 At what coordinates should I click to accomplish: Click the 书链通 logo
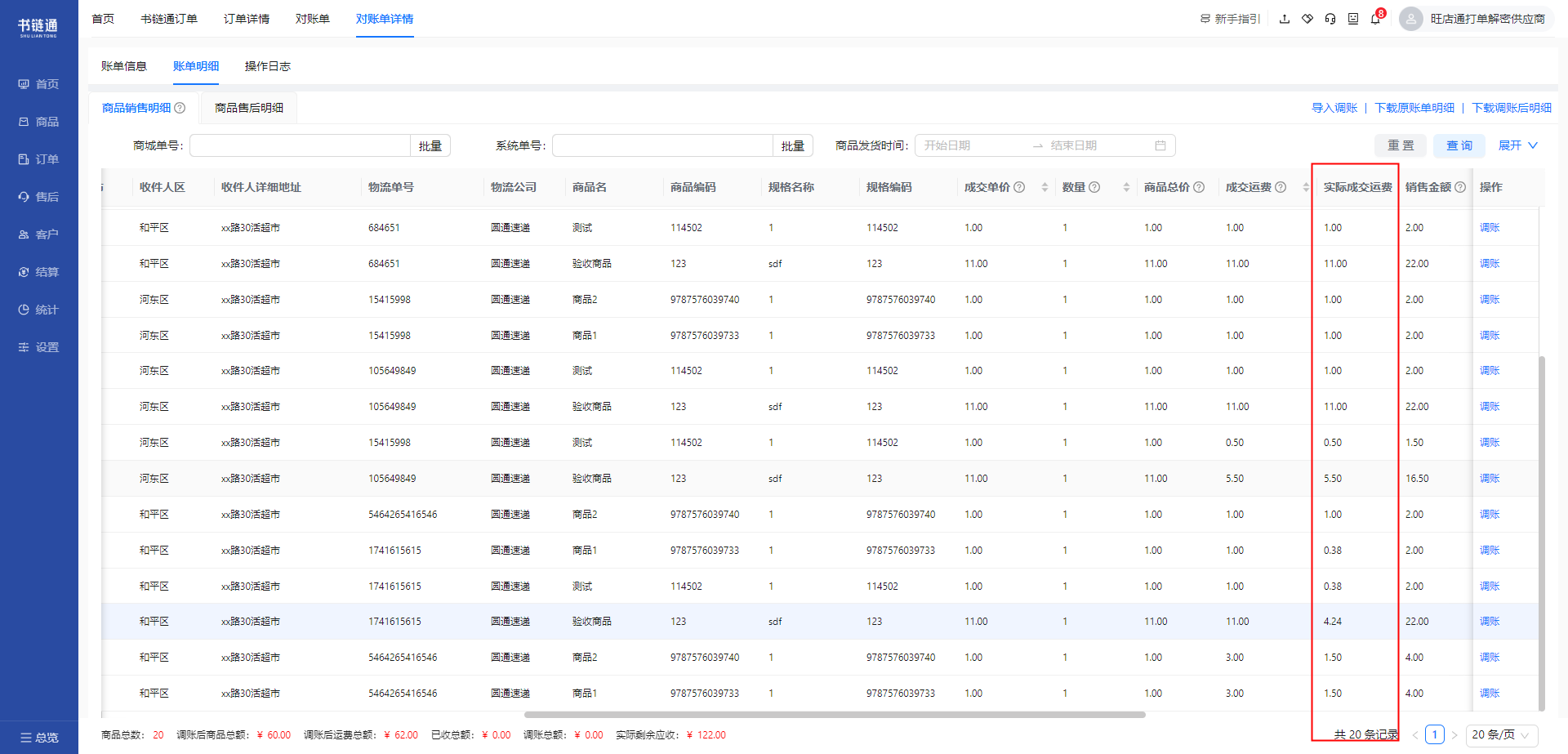pos(38,27)
